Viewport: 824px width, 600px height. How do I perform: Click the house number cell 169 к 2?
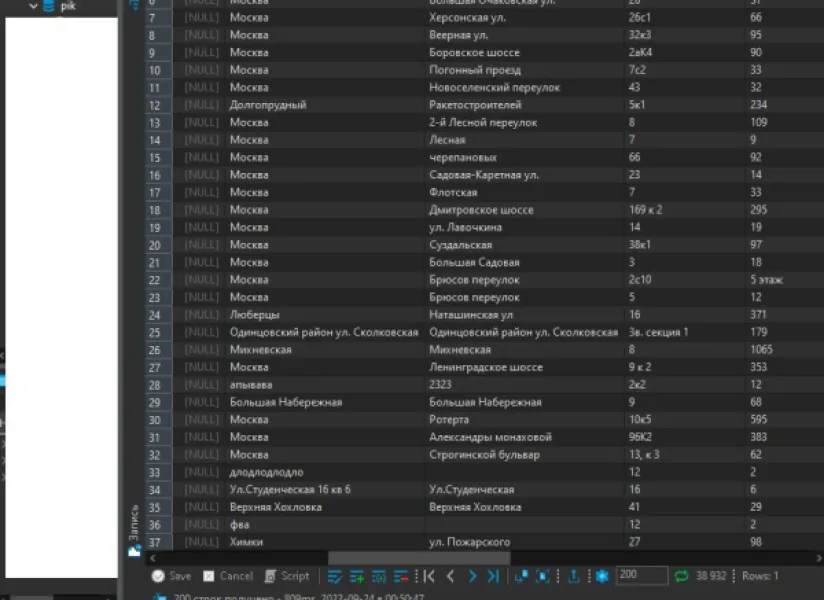pyautogui.click(x=684, y=210)
